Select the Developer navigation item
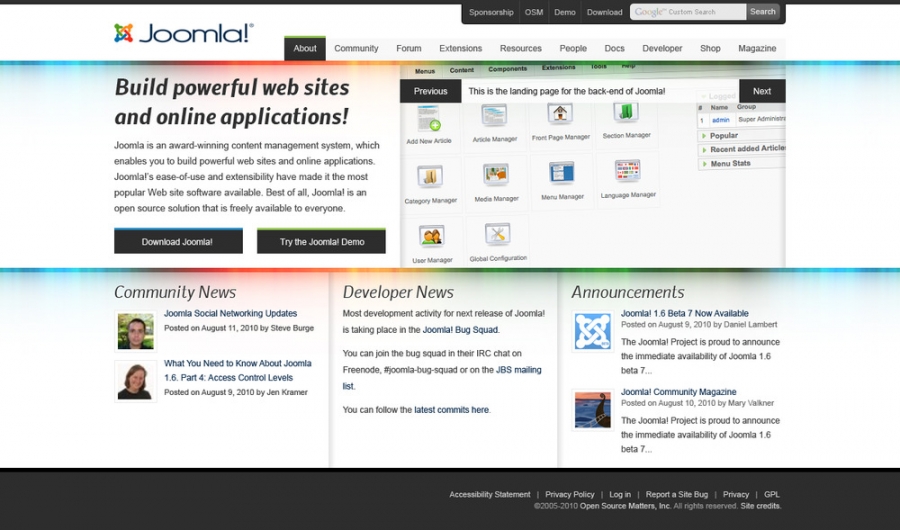The height and width of the screenshot is (530, 900). (662, 49)
